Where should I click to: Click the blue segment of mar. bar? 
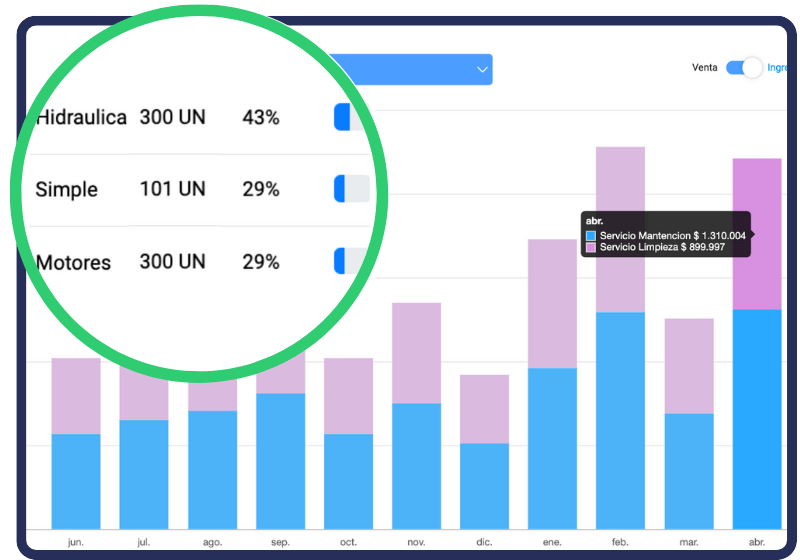689,471
